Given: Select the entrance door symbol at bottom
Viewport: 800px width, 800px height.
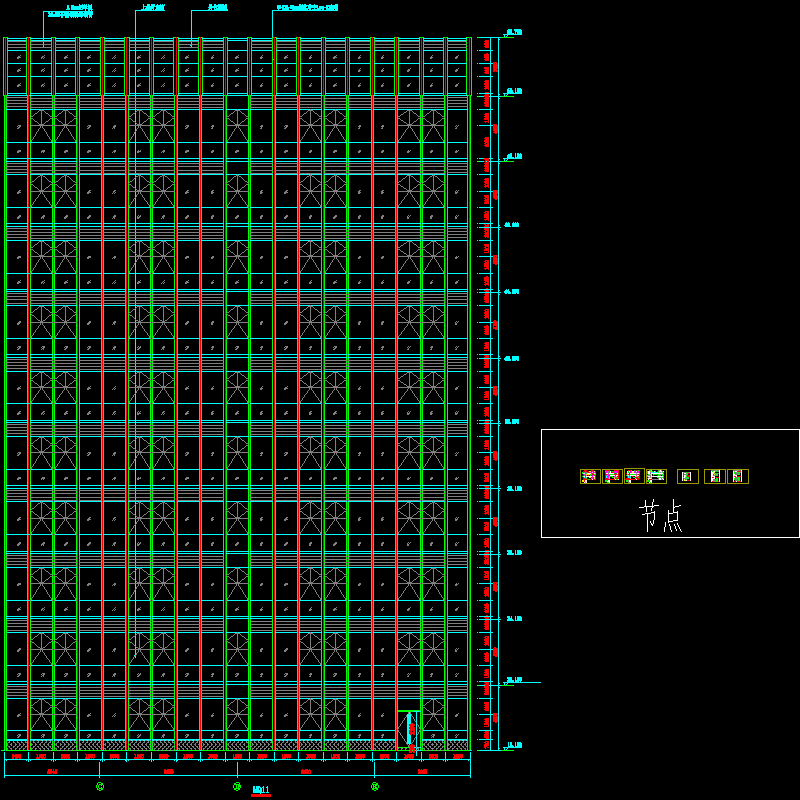Looking at the screenshot, I should (x=409, y=729).
